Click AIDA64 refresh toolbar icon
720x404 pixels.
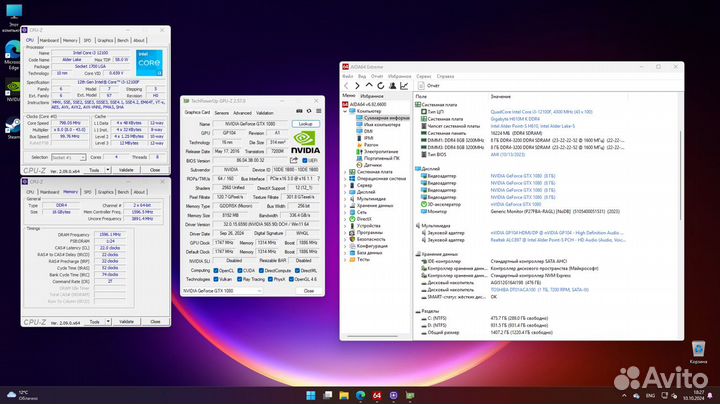click(x=381, y=86)
